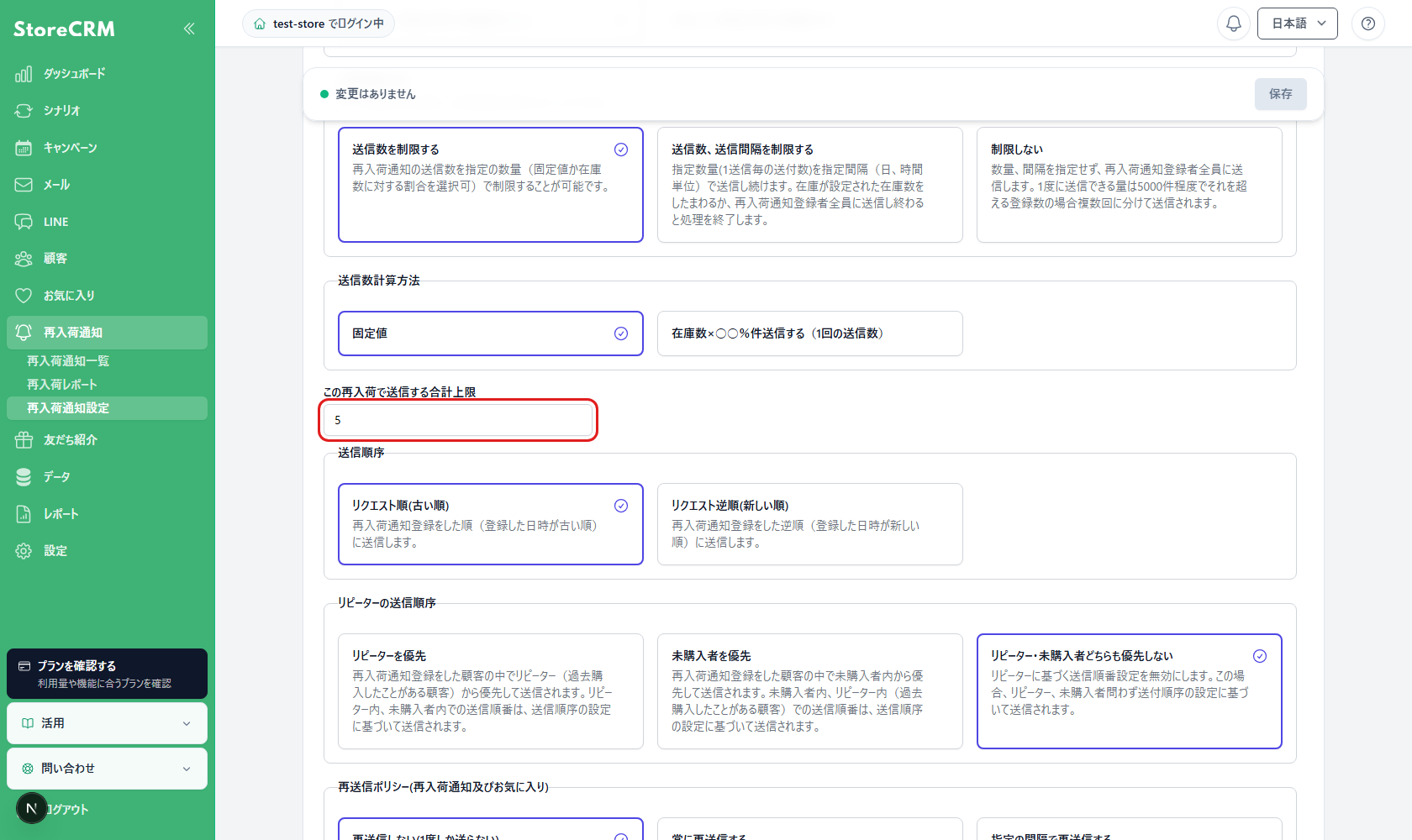Click the データ database icon

click(x=24, y=477)
